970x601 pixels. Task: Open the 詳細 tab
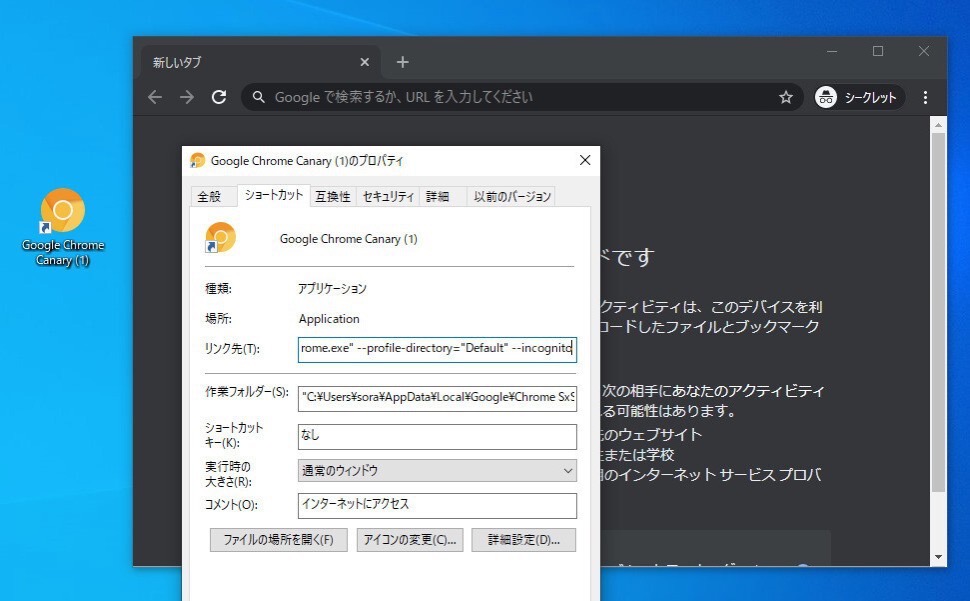point(437,196)
